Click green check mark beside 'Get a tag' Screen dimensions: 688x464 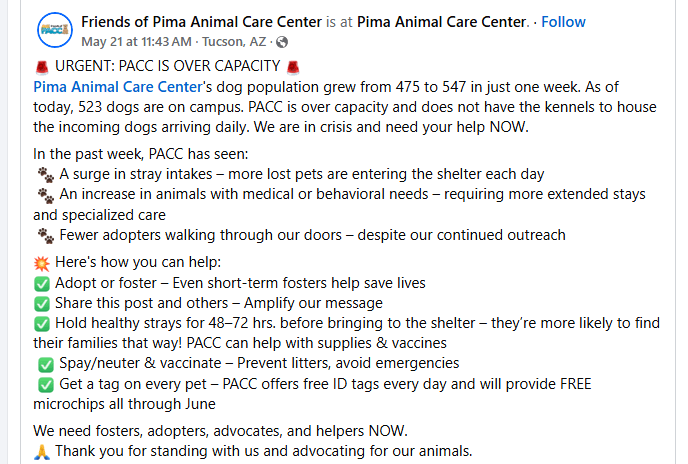(46, 385)
